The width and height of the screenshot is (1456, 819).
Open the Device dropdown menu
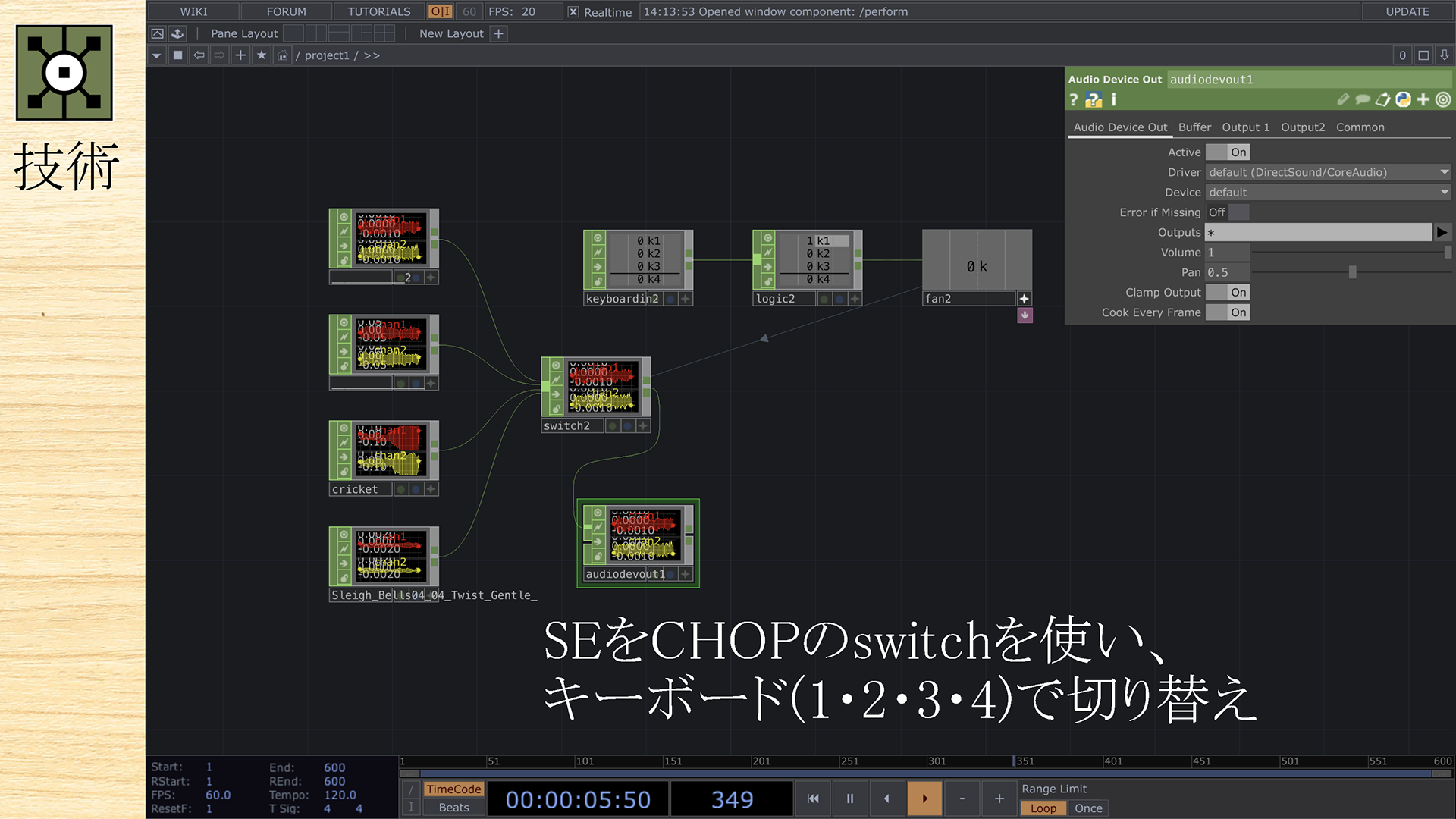(1328, 193)
